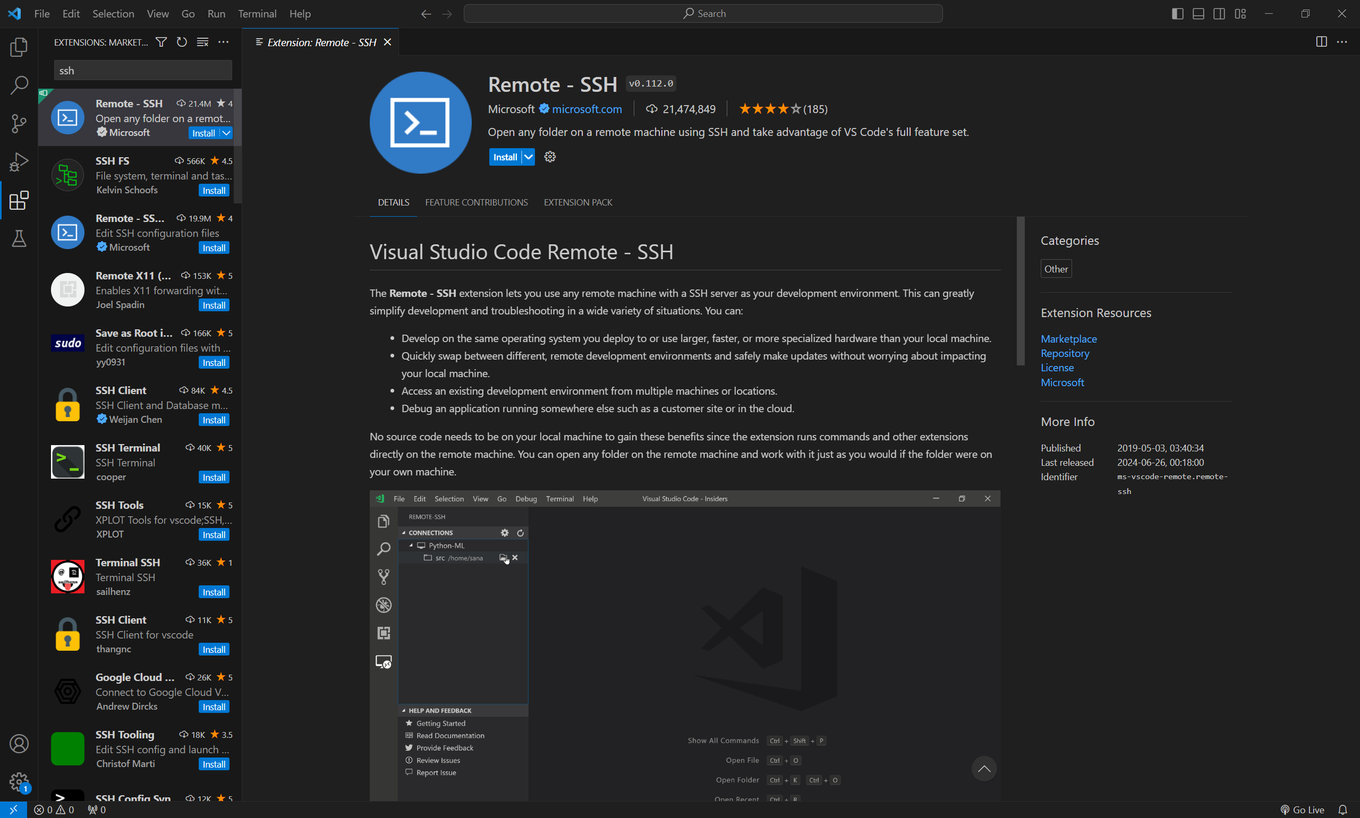Viewport: 1360px width, 818px height.
Task: Select SSH Client extension by Weijan Chen
Action: pyautogui.click(x=140, y=404)
